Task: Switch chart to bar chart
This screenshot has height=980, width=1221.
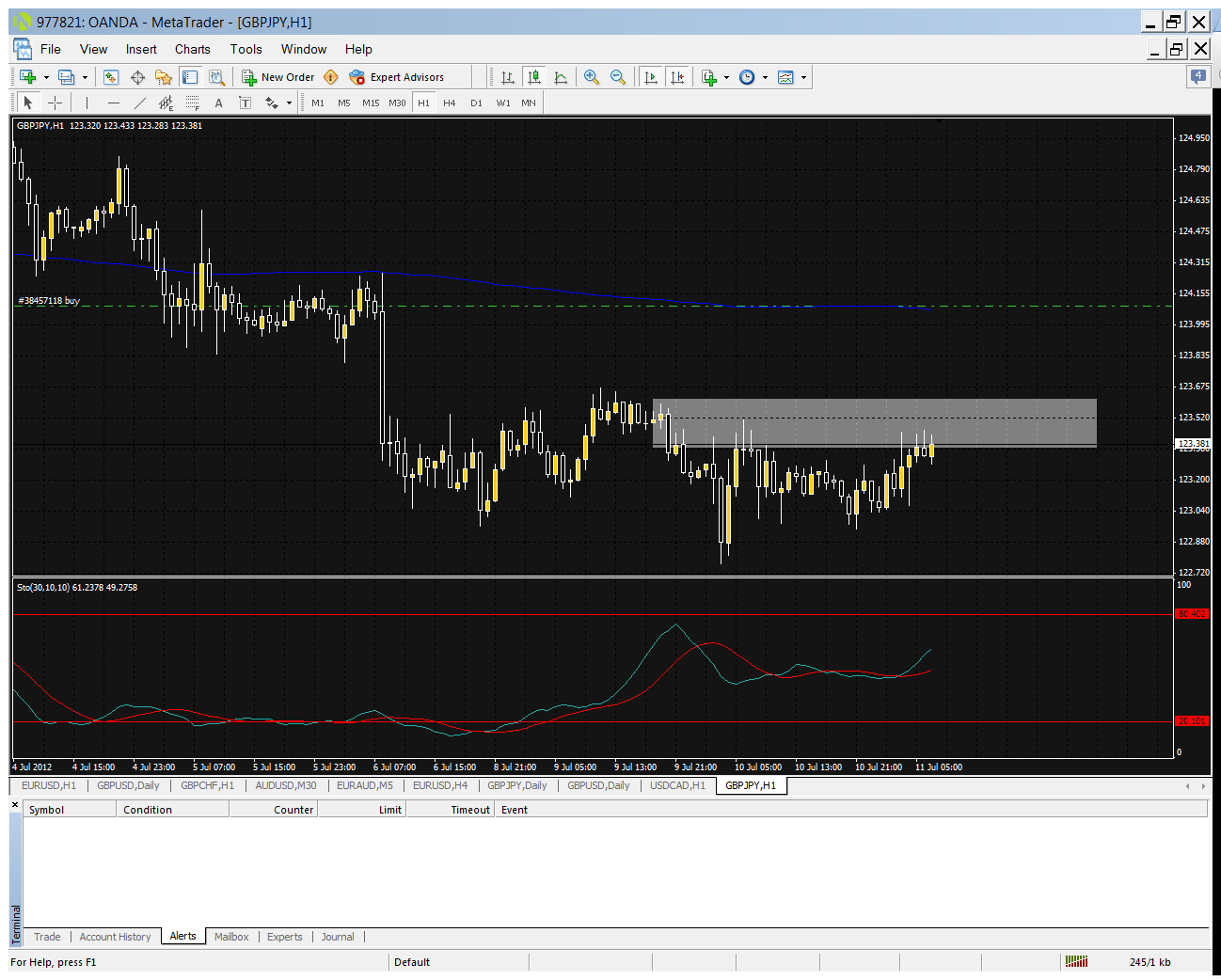Action: coord(508,77)
